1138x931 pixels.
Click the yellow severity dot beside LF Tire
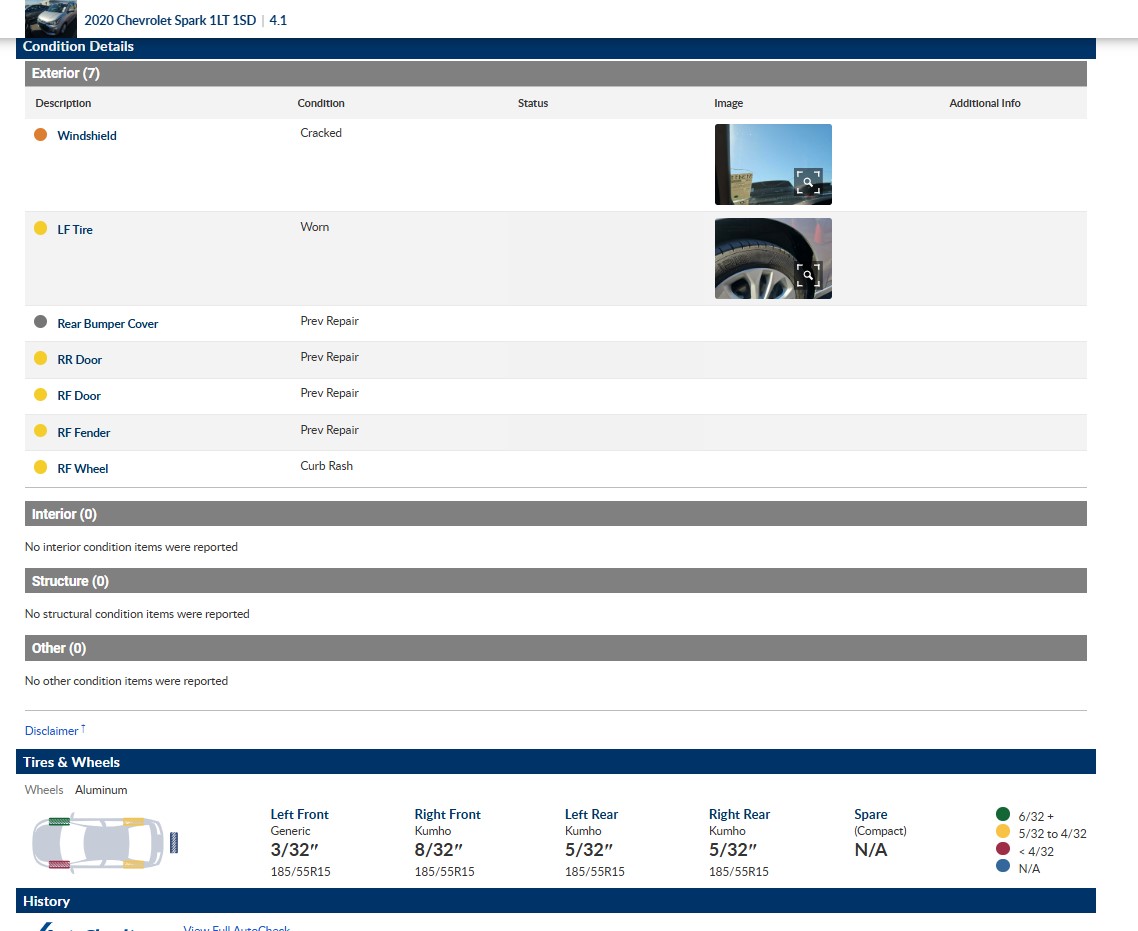[x=41, y=228]
